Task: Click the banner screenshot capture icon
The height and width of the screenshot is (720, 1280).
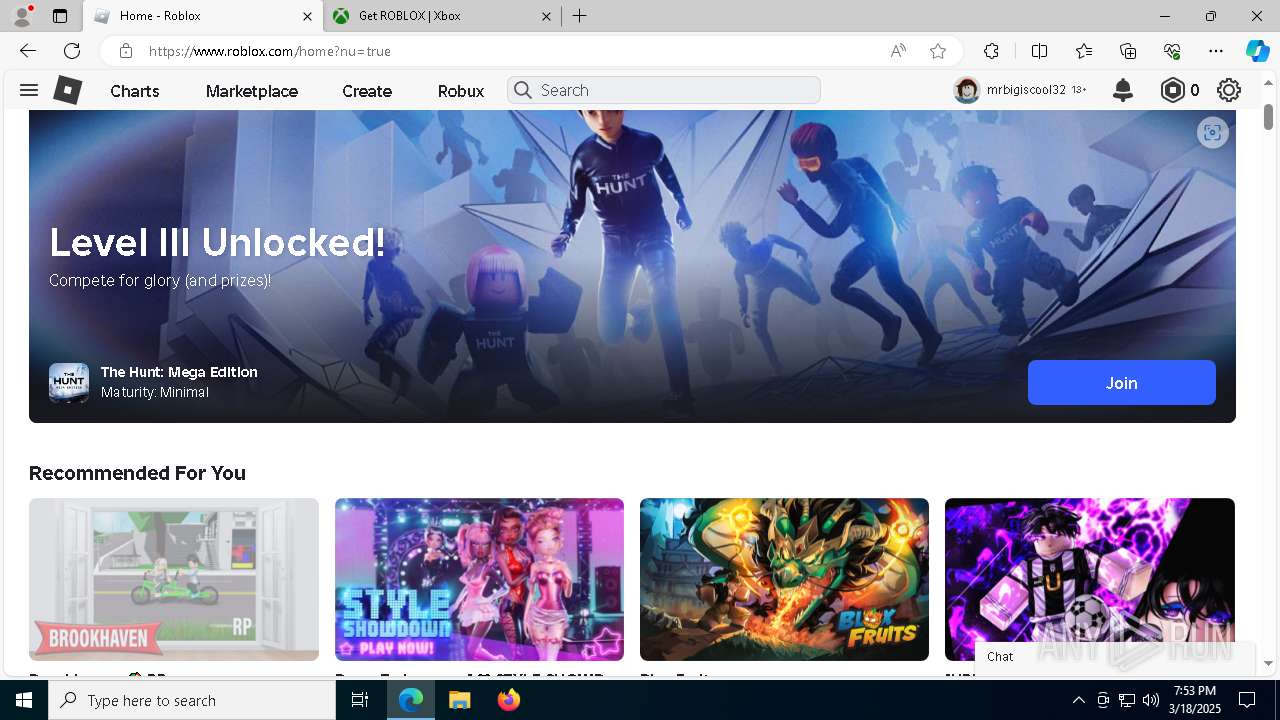Action: click(x=1212, y=133)
